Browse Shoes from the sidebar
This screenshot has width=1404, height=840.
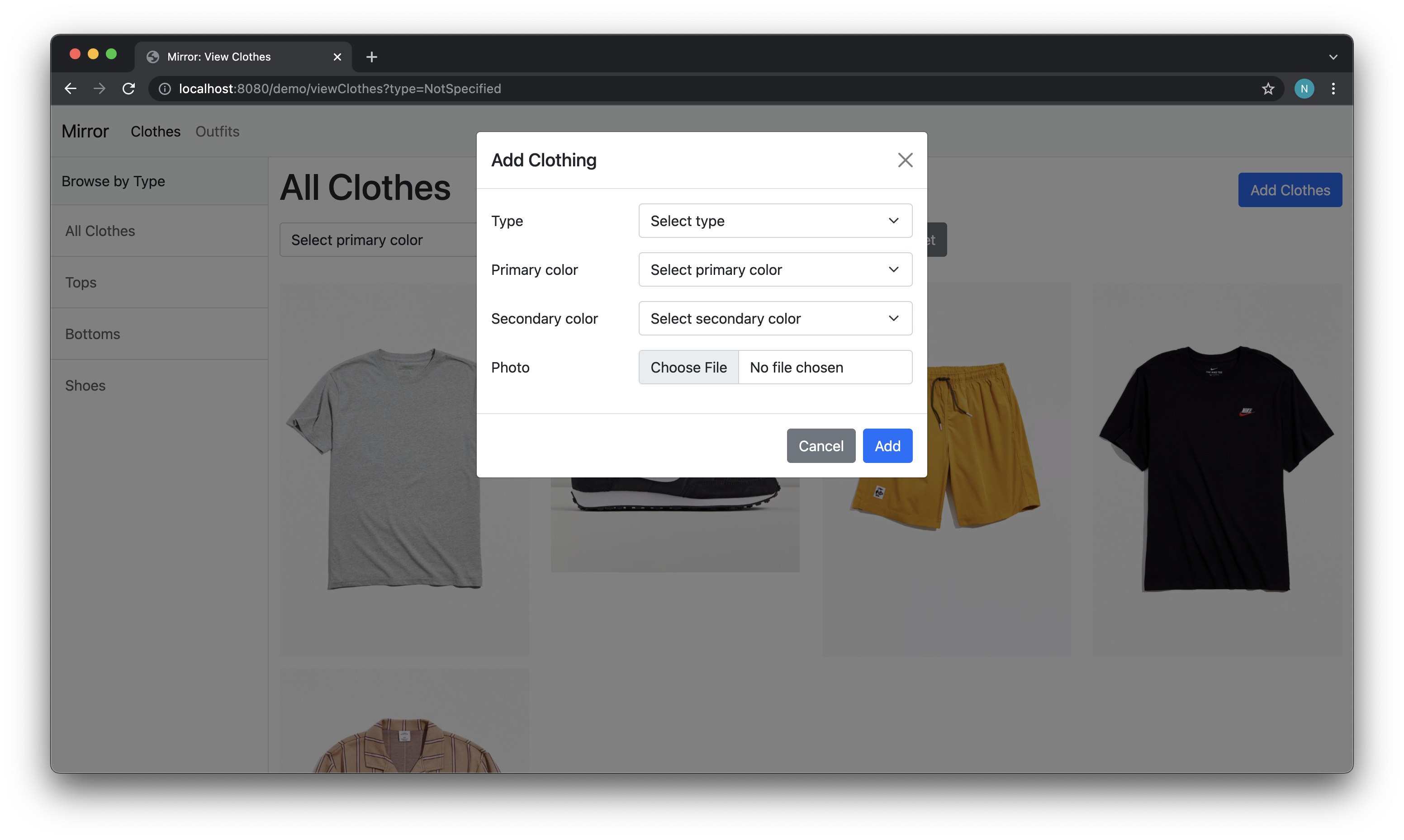coord(85,386)
